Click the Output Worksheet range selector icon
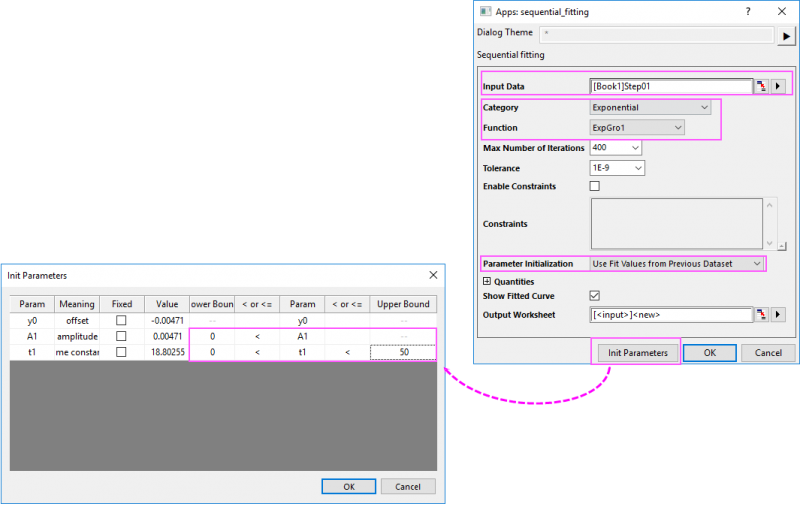The width and height of the screenshot is (800, 507). pyautogui.click(x=762, y=315)
